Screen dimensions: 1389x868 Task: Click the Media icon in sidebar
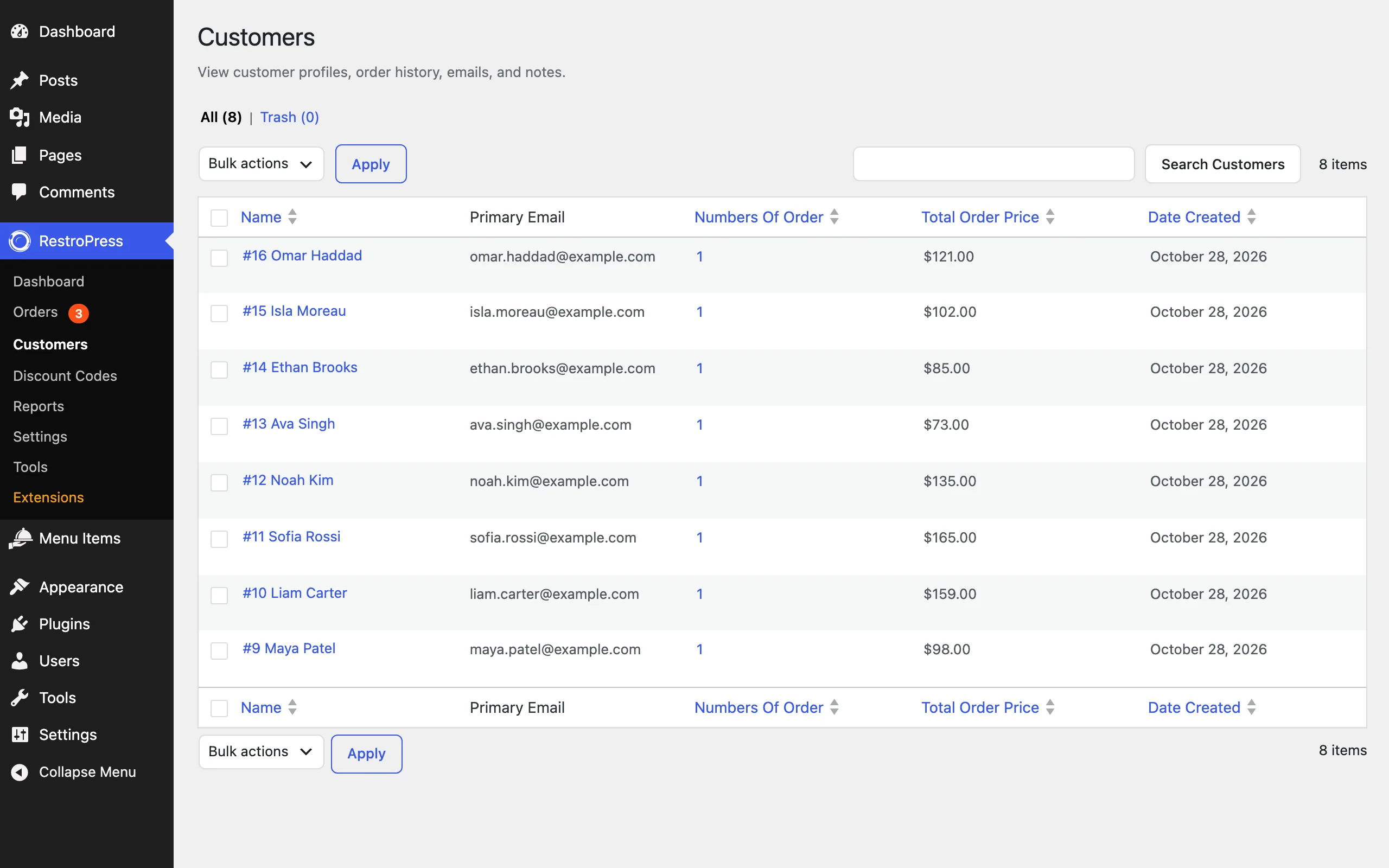[x=20, y=117]
